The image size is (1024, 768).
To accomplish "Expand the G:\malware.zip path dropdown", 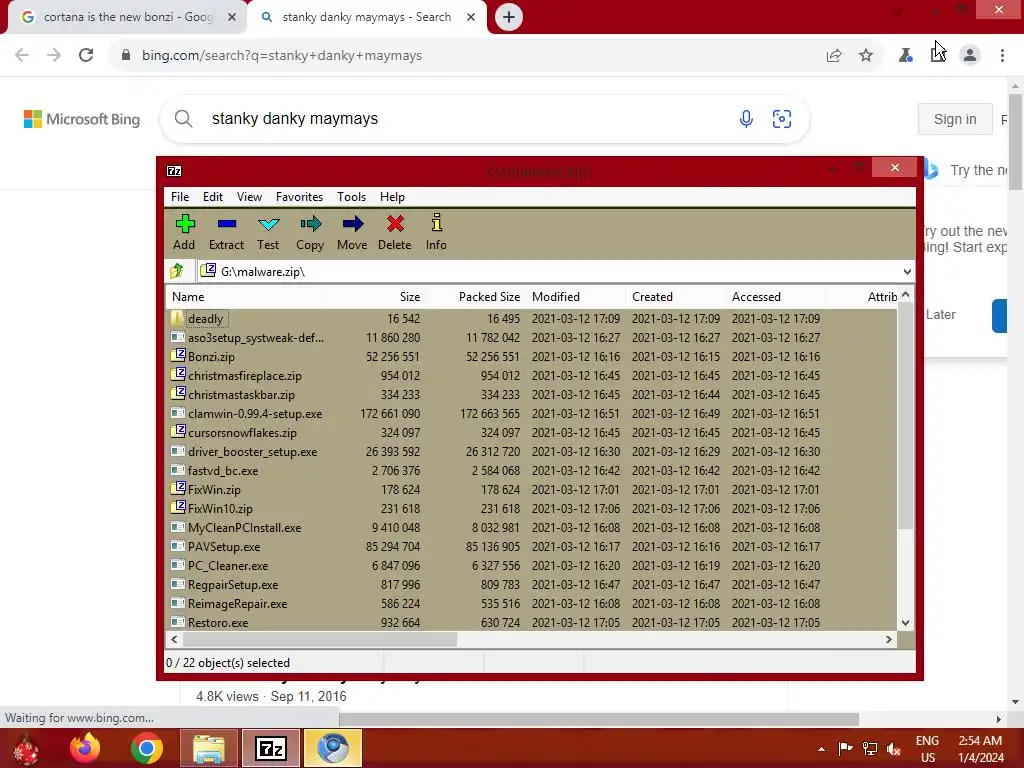I will pyautogui.click(x=907, y=272).
